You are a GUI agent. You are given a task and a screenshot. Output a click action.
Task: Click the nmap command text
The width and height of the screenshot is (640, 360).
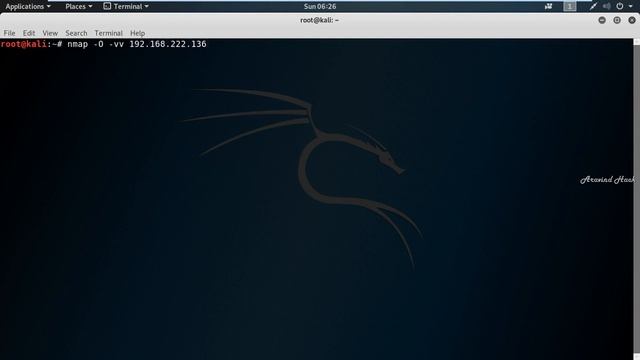click(137, 44)
